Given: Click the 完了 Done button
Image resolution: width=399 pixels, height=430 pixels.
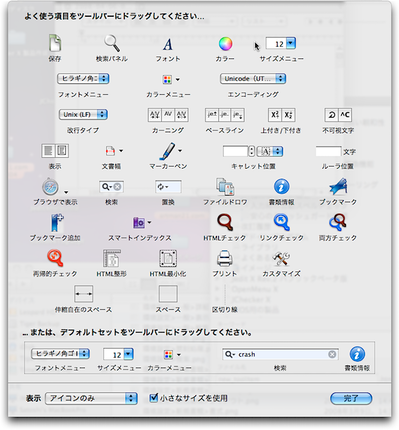Looking at the screenshot, I should 351,398.
